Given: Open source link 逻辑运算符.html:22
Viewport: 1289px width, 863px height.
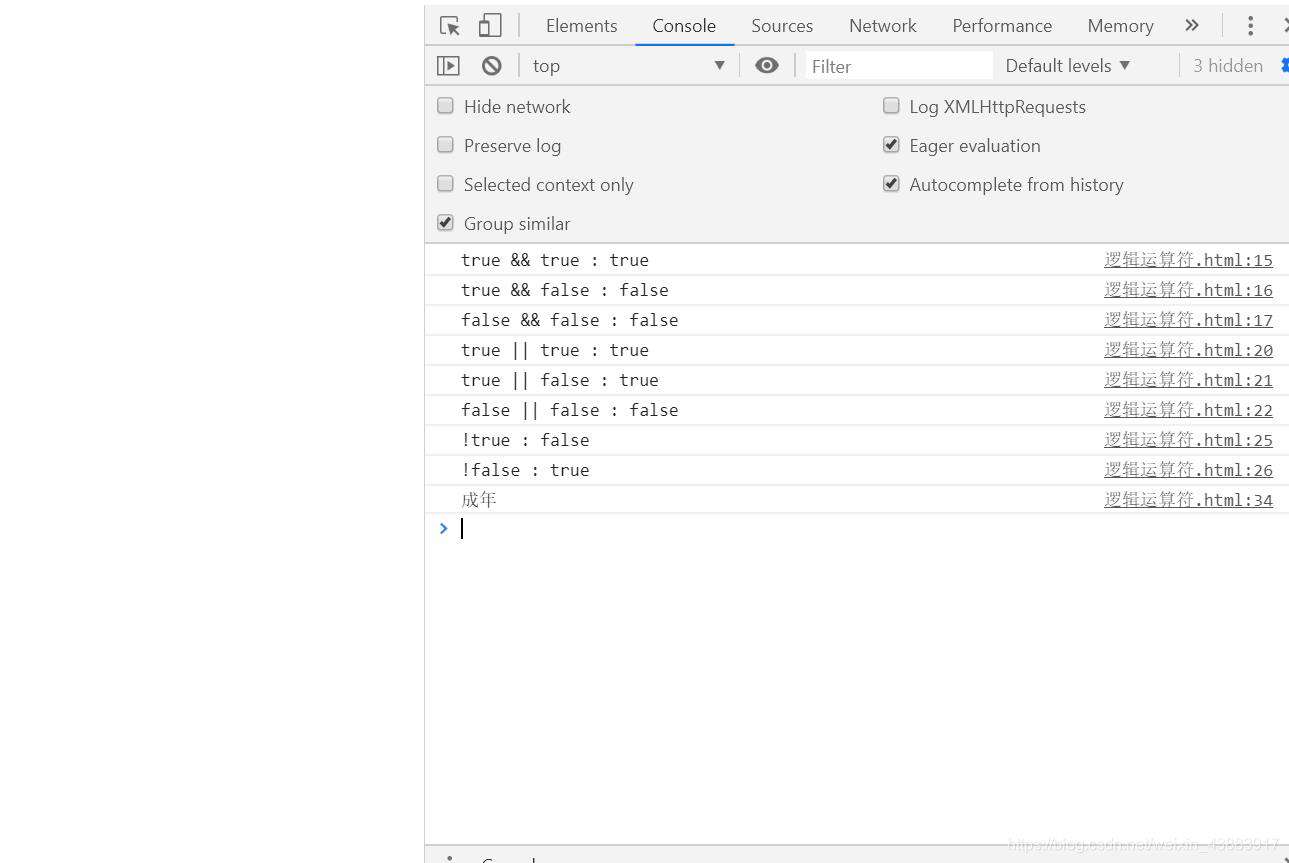Looking at the screenshot, I should tap(1188, 410).
